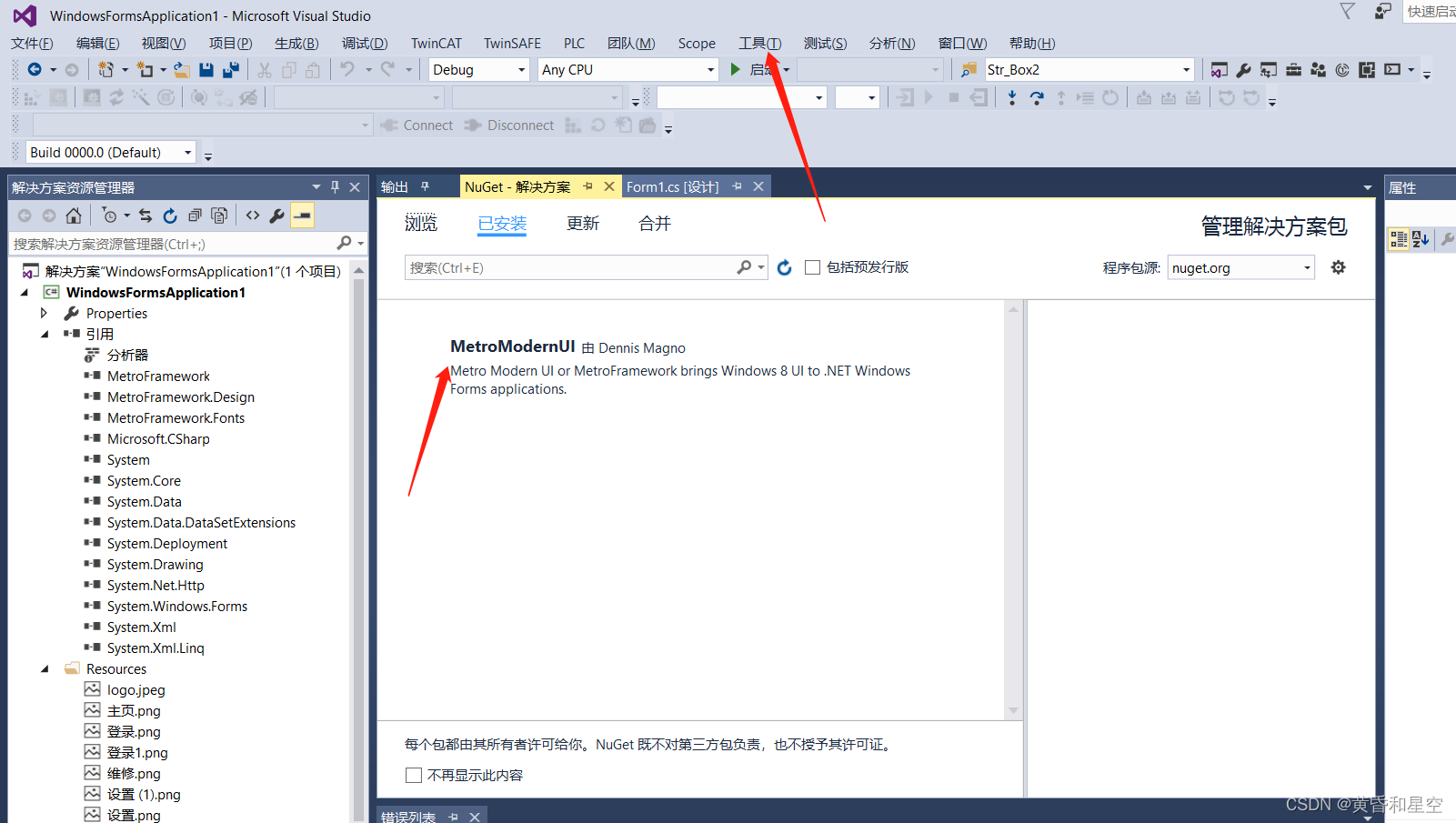The image size is (1456, 823).
Task: Select the 主页.png resource file
Action: click(x=134, y=710)
